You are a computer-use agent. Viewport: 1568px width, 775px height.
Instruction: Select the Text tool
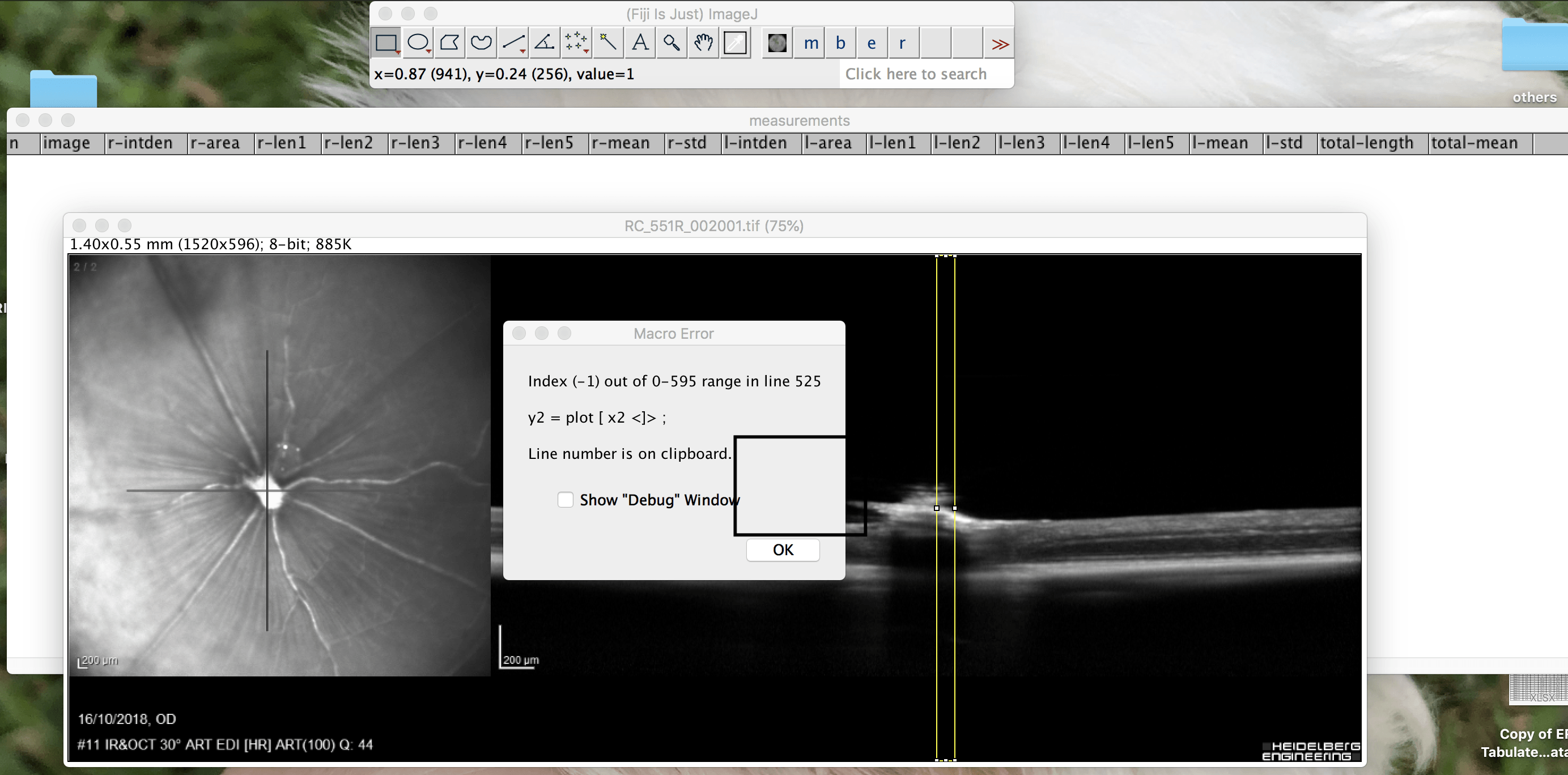click(640, 43)
